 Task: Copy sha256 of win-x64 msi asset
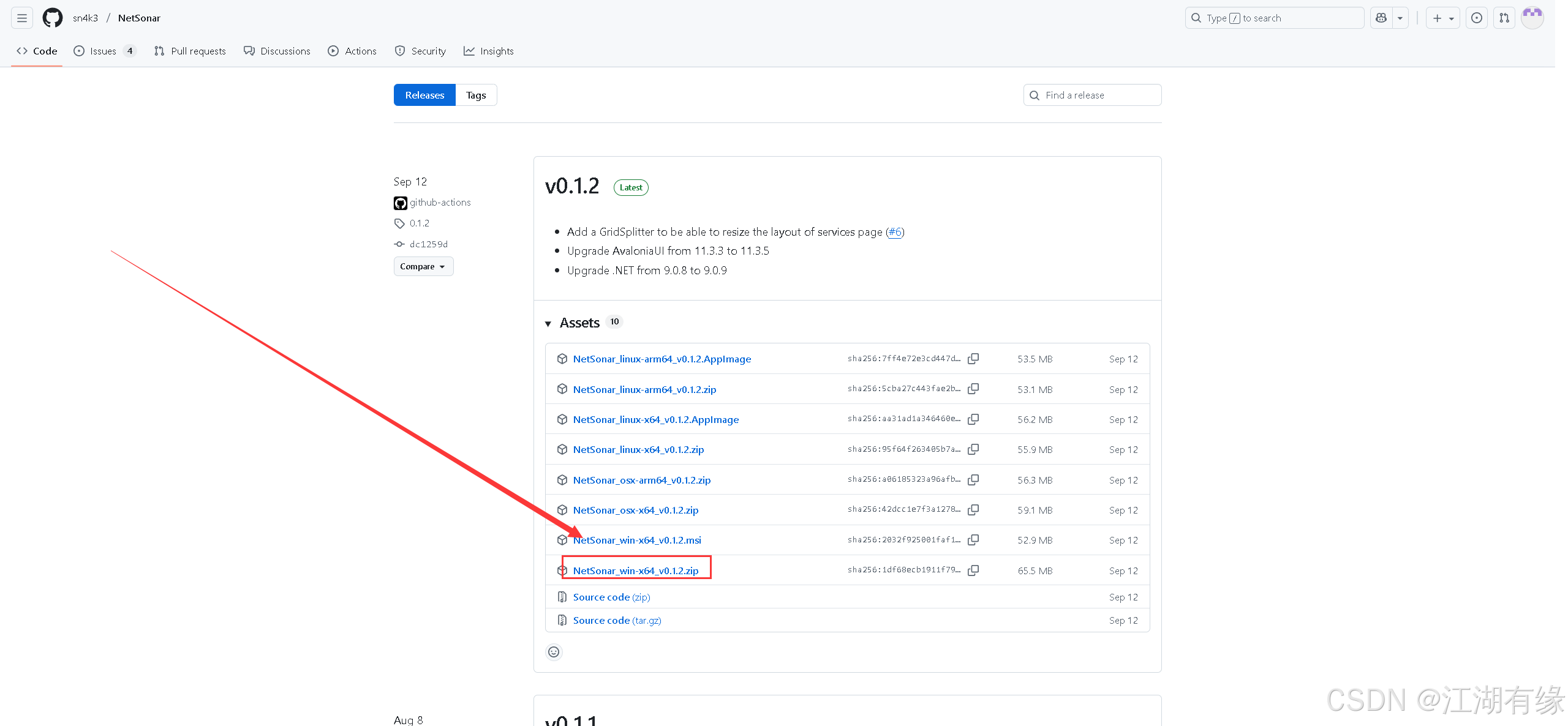pos(973,540)
